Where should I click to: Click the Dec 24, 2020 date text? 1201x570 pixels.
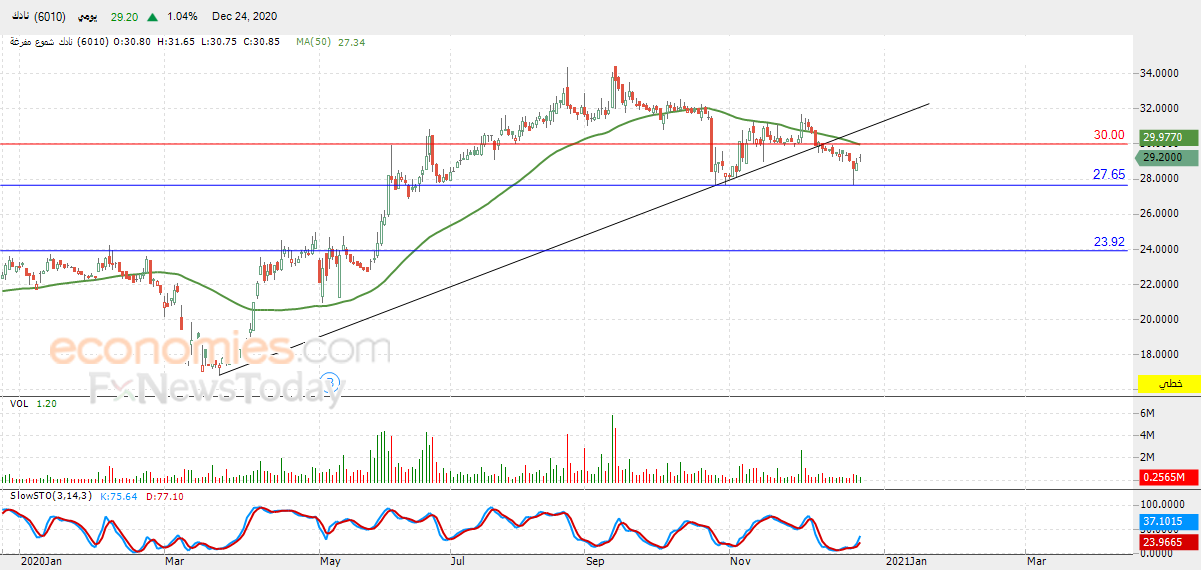pyautogui.click(x=245, y=17)
